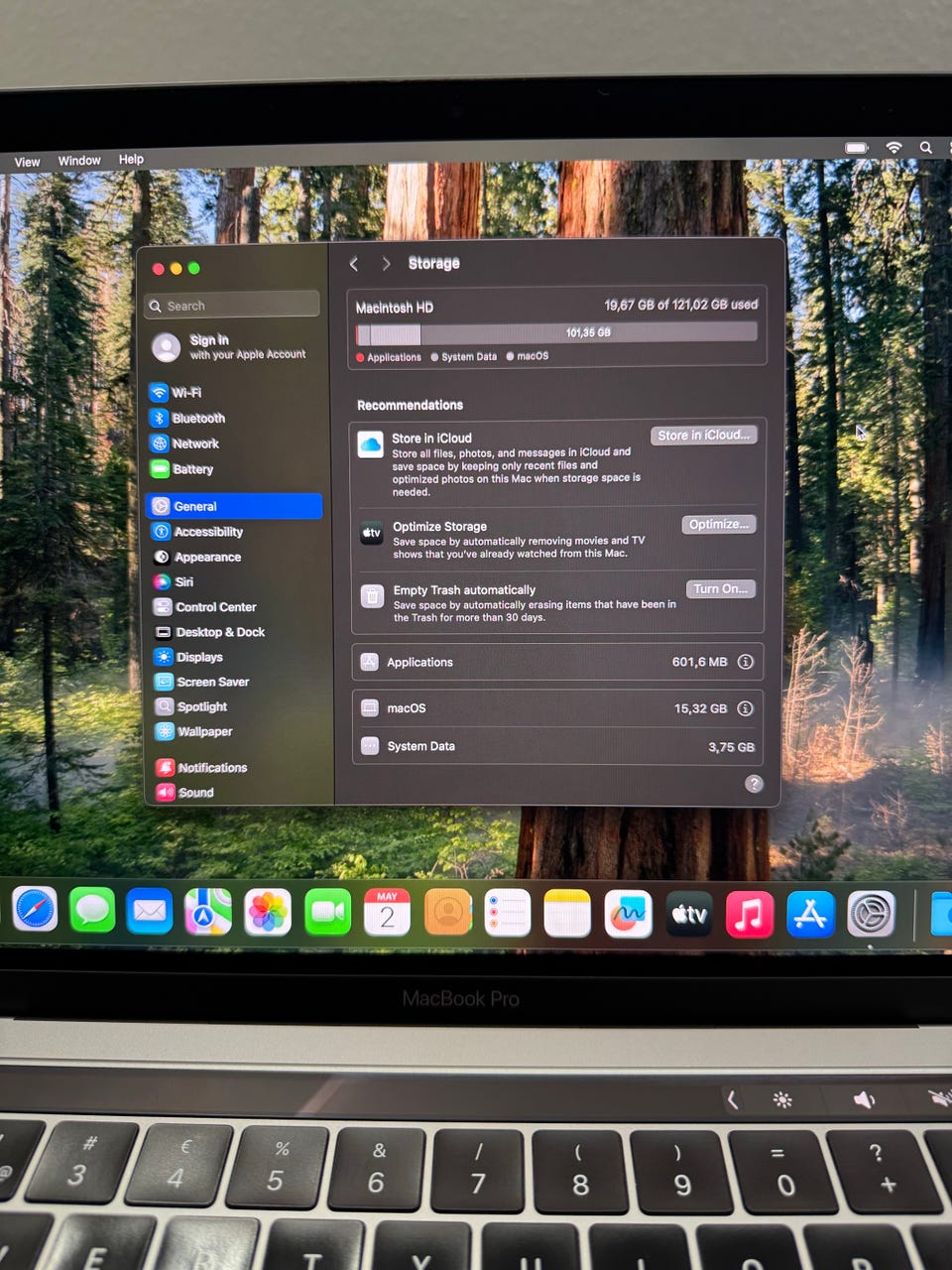Open Calendar from the Dock
Image resolution: width=952 pixels, height=1270 pixels.
387,912
